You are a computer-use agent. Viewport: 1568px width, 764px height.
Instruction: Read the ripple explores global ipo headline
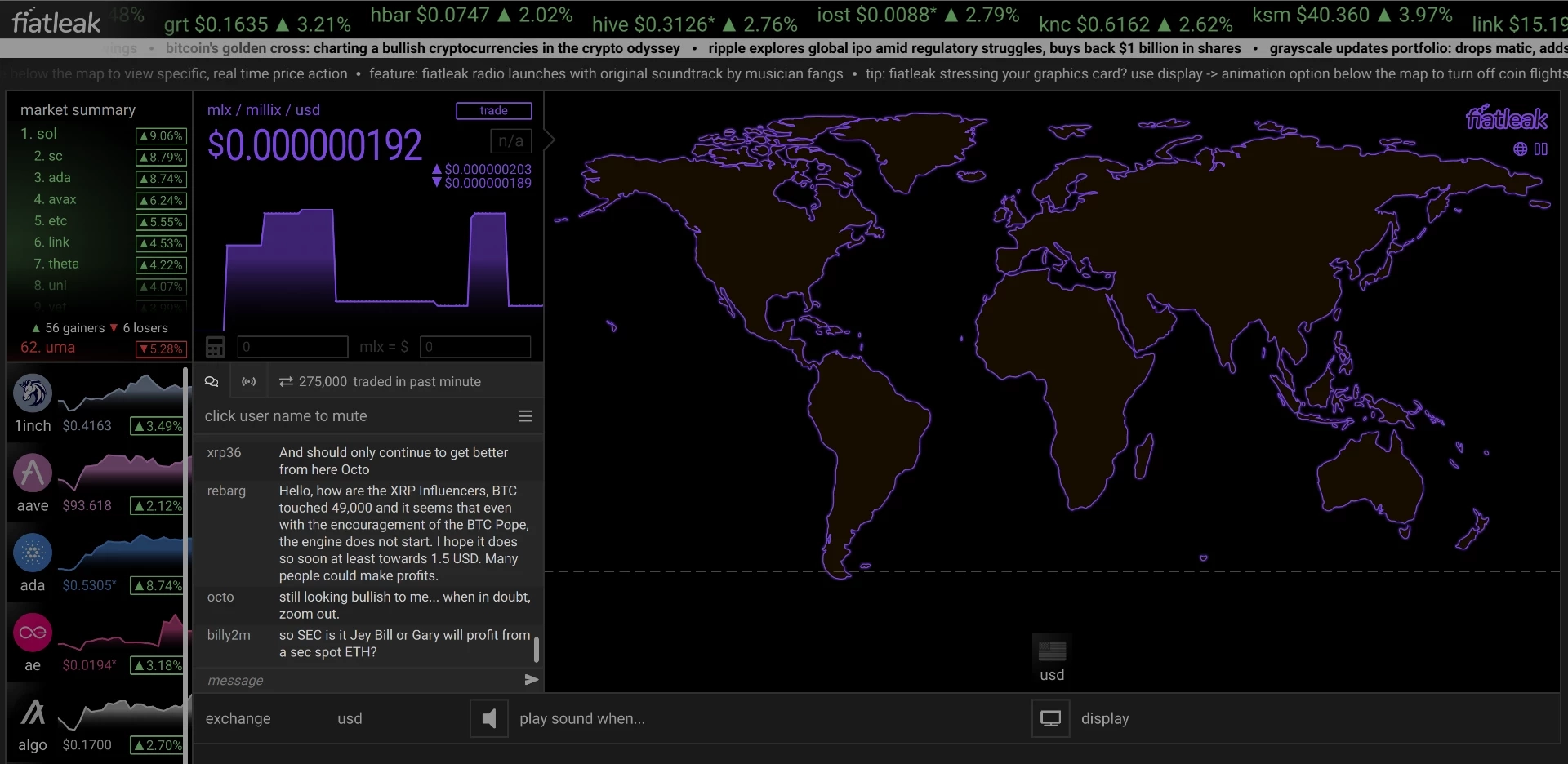974,48
